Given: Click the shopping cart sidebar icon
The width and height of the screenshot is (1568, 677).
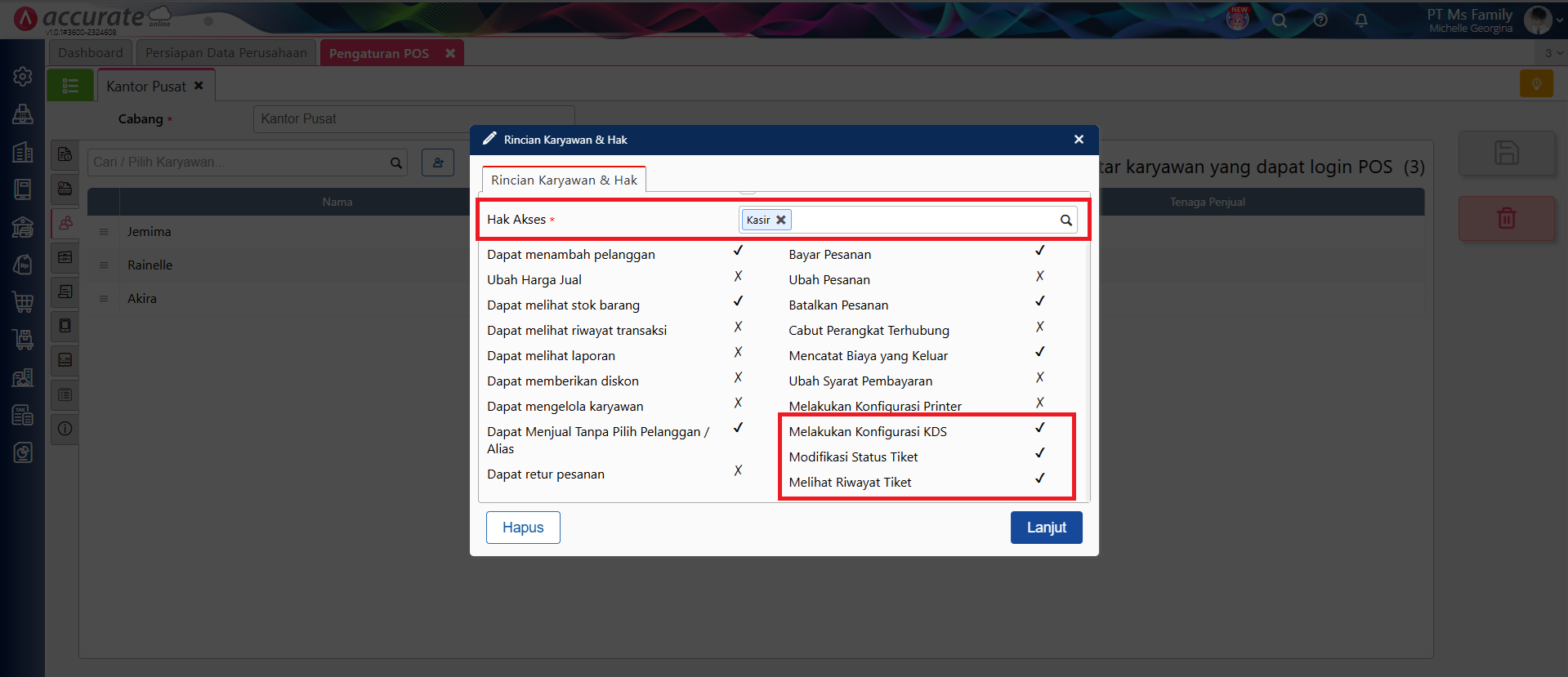Looking at the screenshot, I should pyautogui.click(x=23, y=302).
